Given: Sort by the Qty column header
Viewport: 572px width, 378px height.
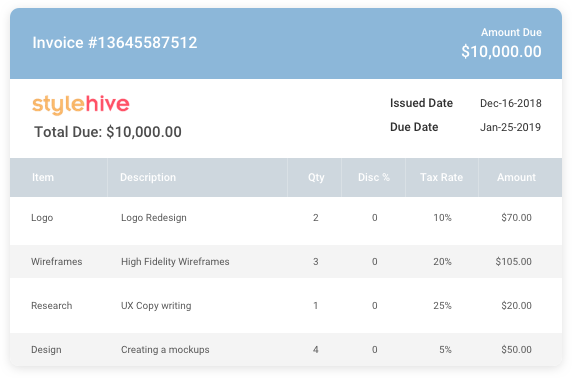Looking at the screenshot, I should [x=316, y=178].
